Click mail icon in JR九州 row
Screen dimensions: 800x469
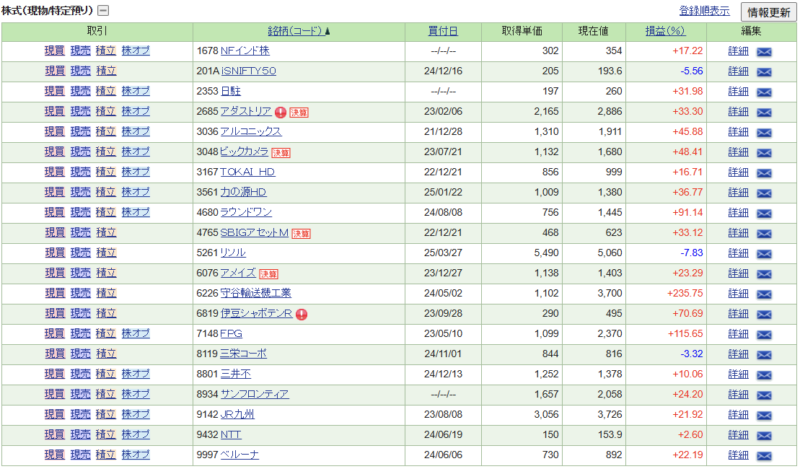764,415
